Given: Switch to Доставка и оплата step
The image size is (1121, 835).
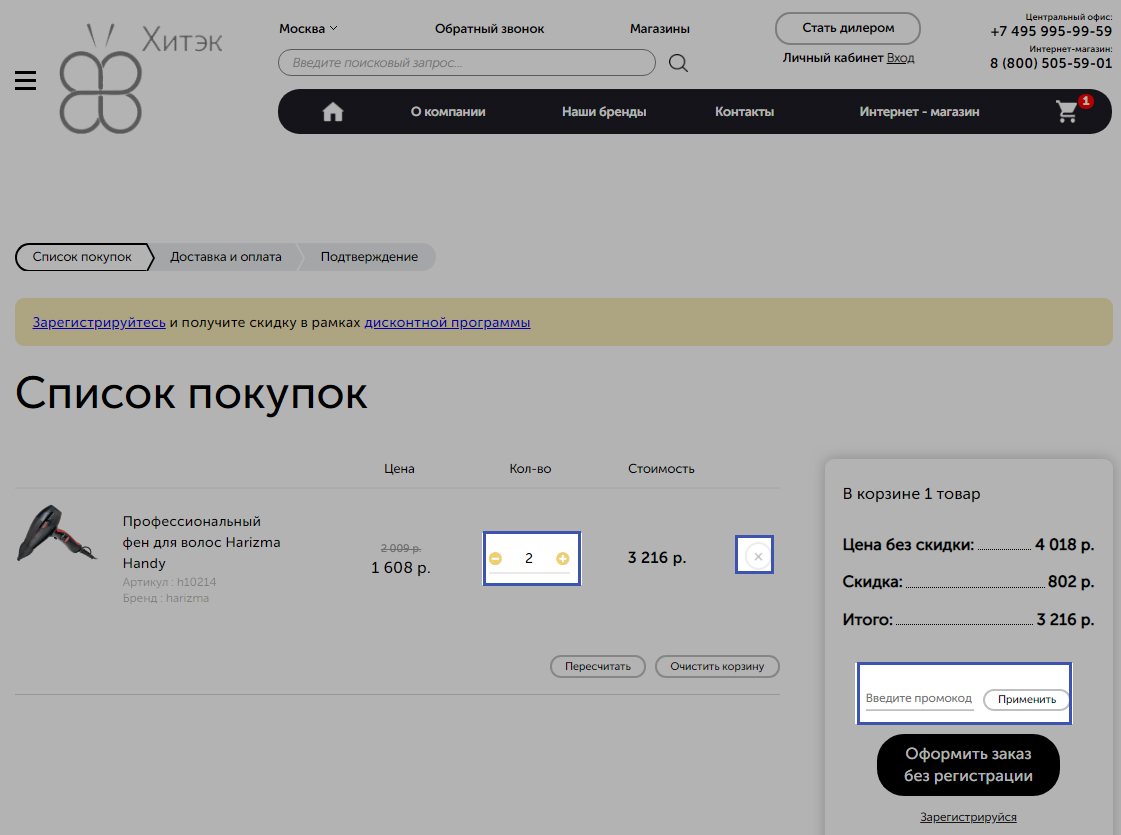Looking at the screenshot, I should (226, 257).
